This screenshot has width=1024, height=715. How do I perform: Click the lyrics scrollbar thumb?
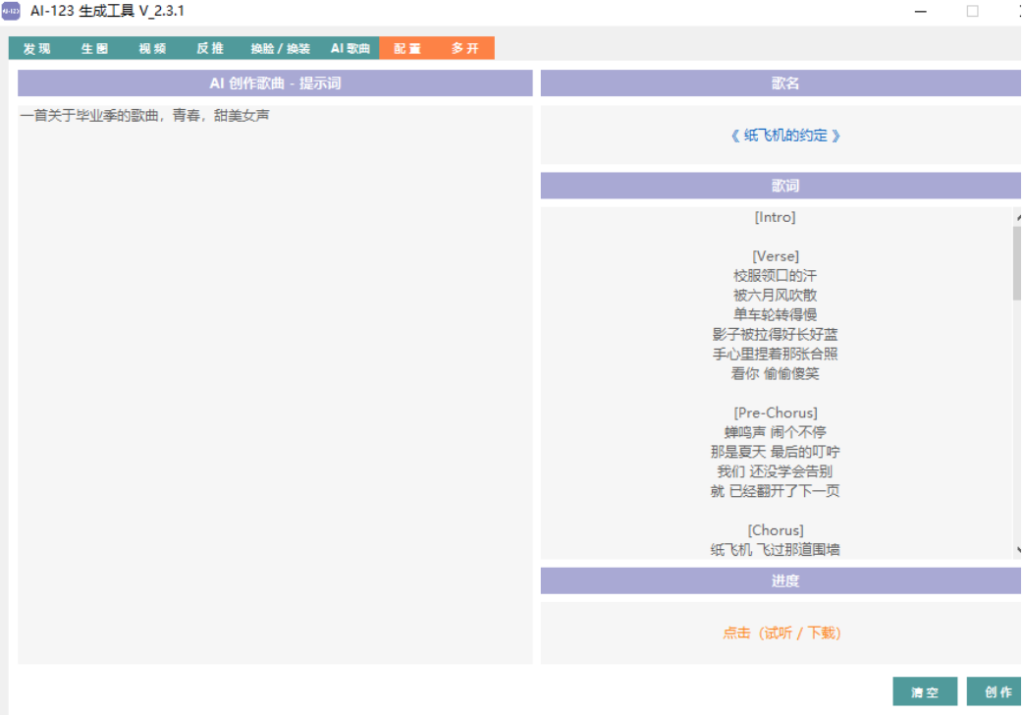tap(1017, 262)
